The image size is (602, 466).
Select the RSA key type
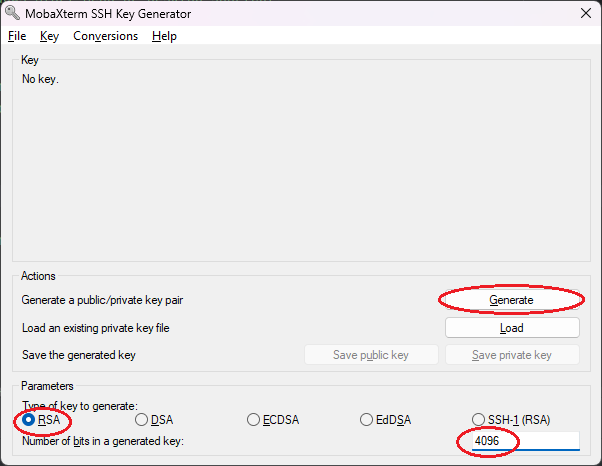coord(41,420)
